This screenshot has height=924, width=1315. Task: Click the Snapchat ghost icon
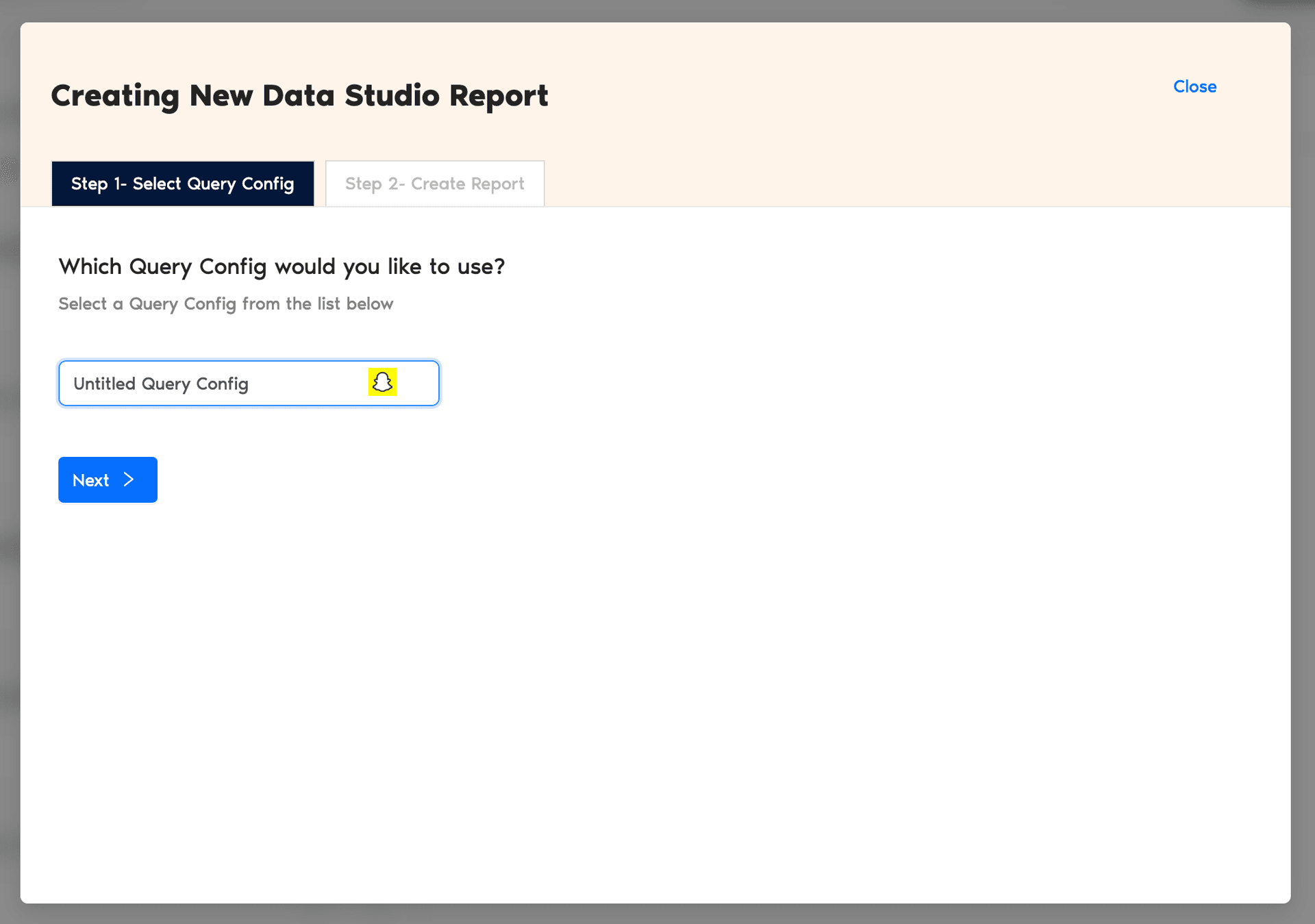[x=382, y=382]
